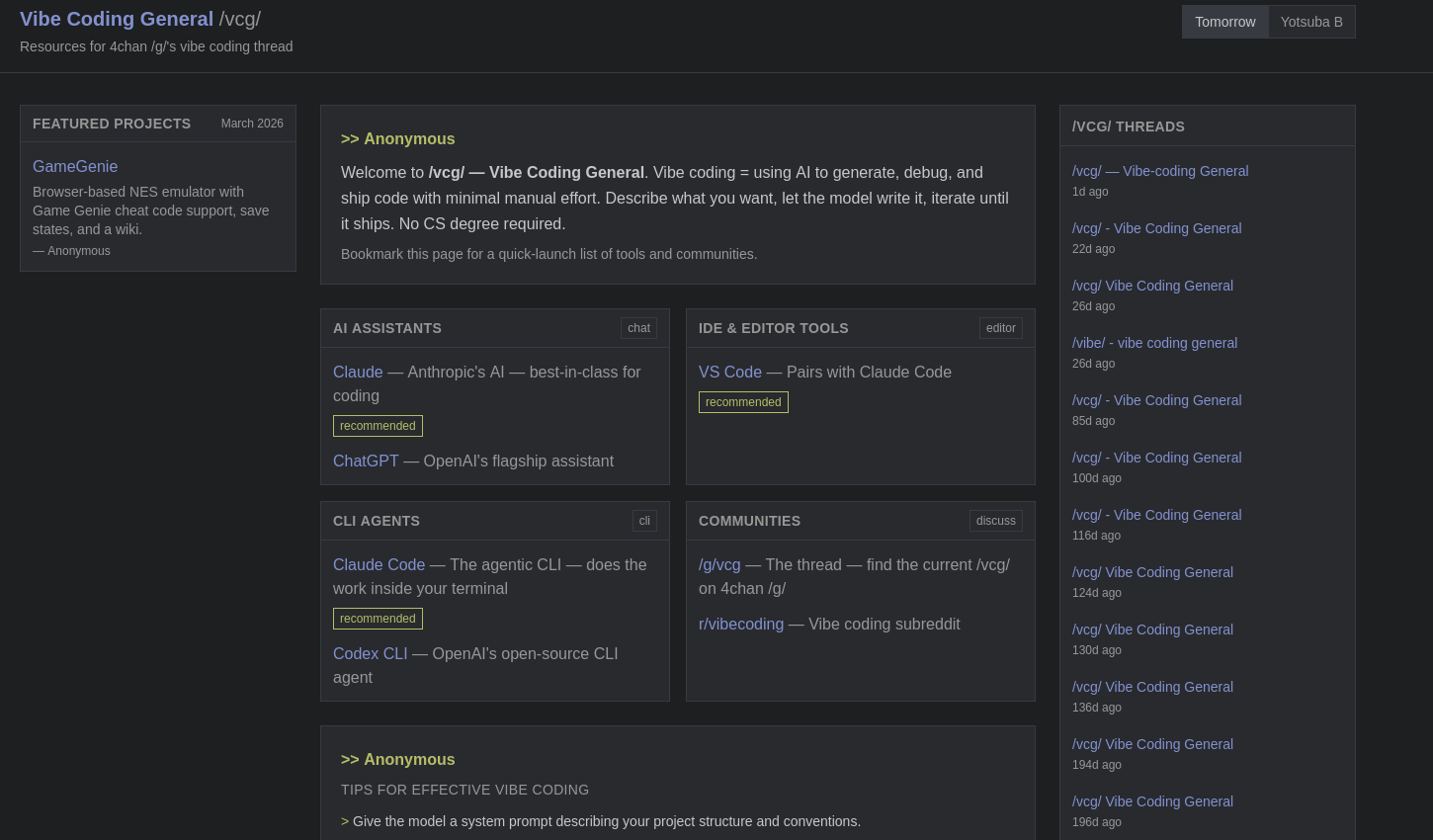Open the ChatGPT link
Viewport: 1433px width, 840px height.
tap(366, 461)
